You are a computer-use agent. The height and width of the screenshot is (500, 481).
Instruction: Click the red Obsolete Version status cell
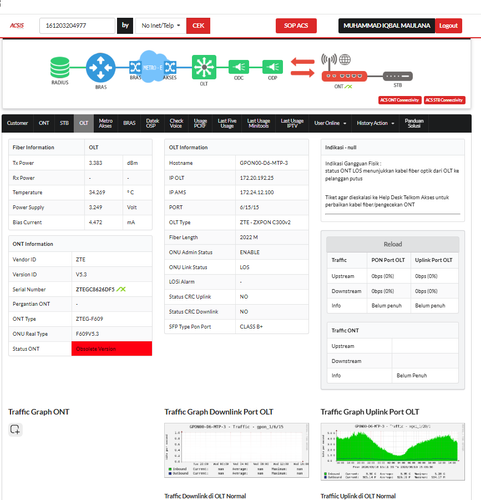[x=112, y=349]
